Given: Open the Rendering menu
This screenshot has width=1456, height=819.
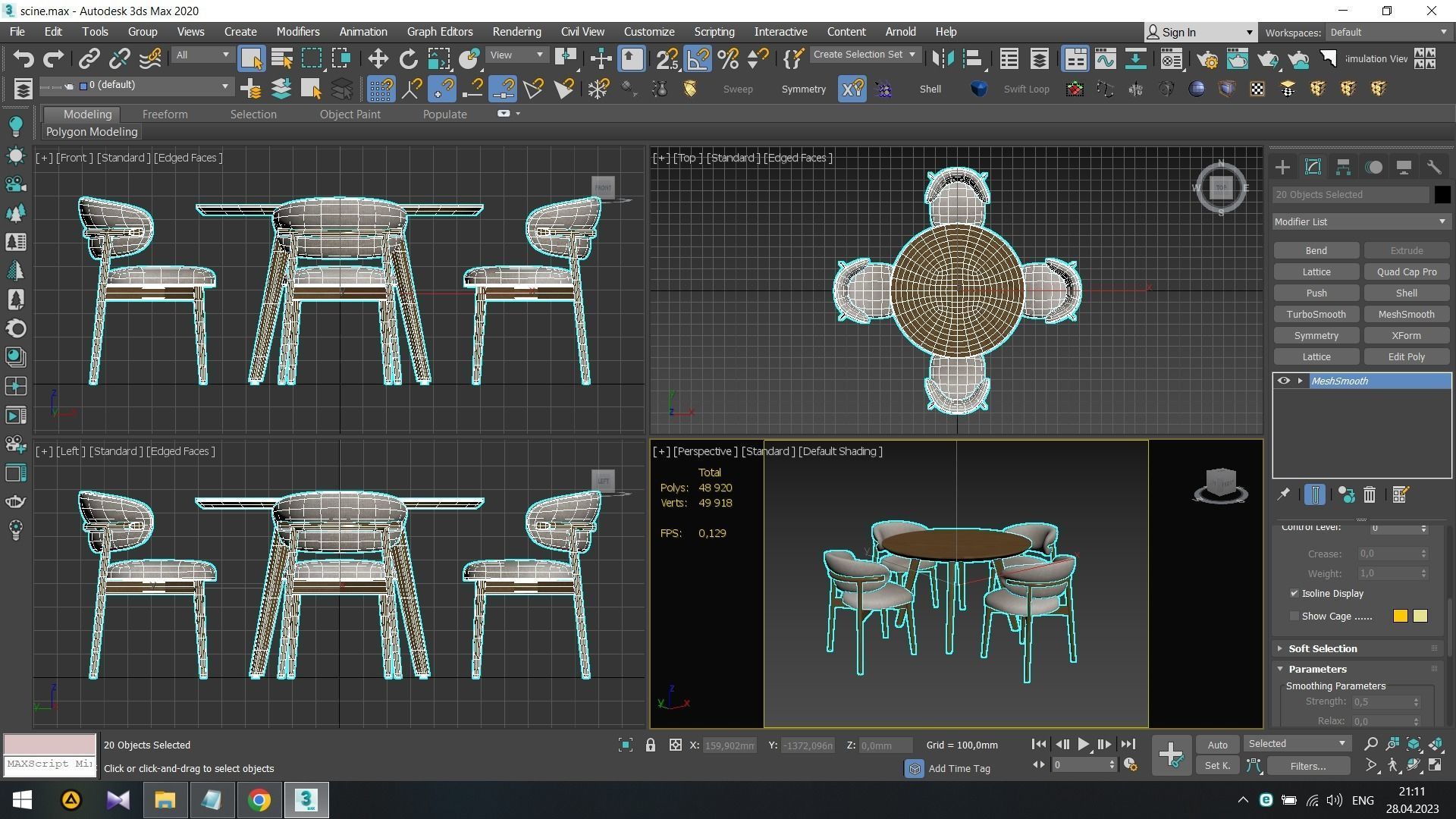Looking at the screenshot, I should point(516,32).
